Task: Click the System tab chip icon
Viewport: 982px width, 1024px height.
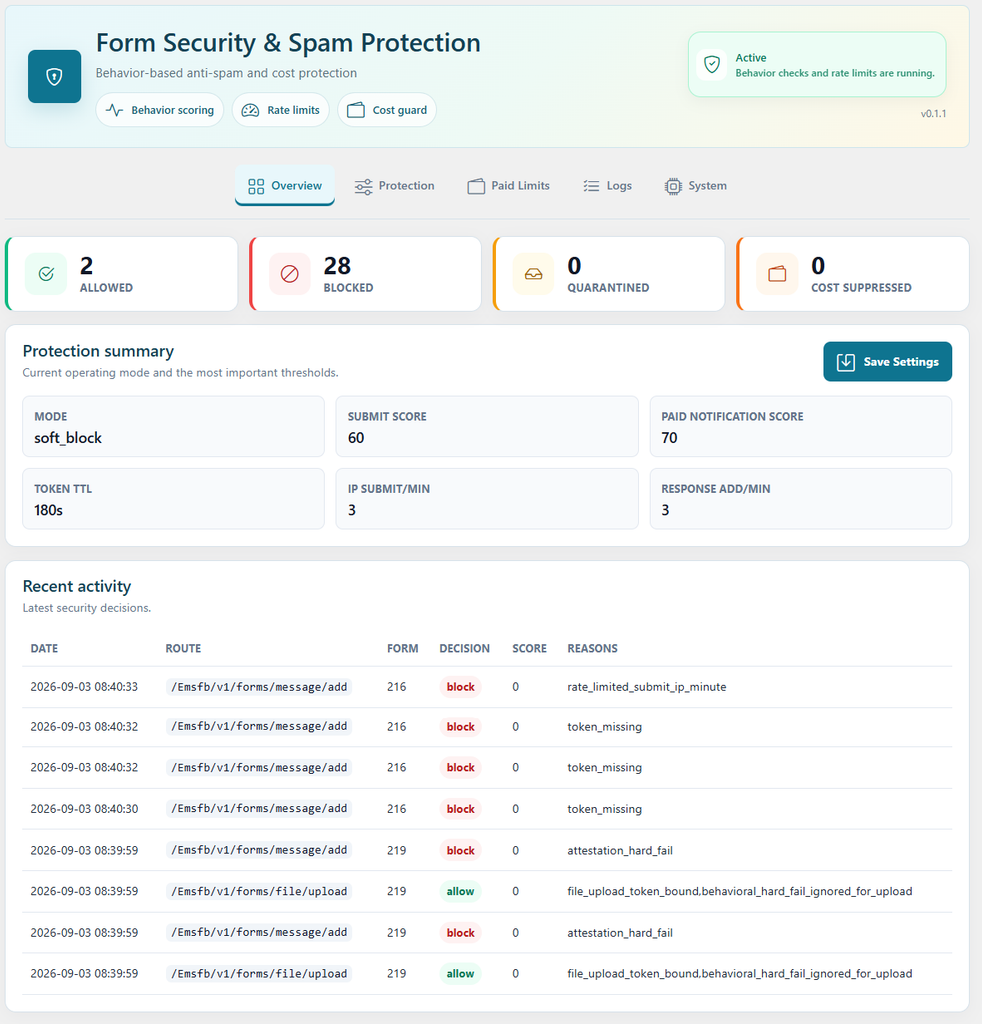Action: (x=673, y=186)
